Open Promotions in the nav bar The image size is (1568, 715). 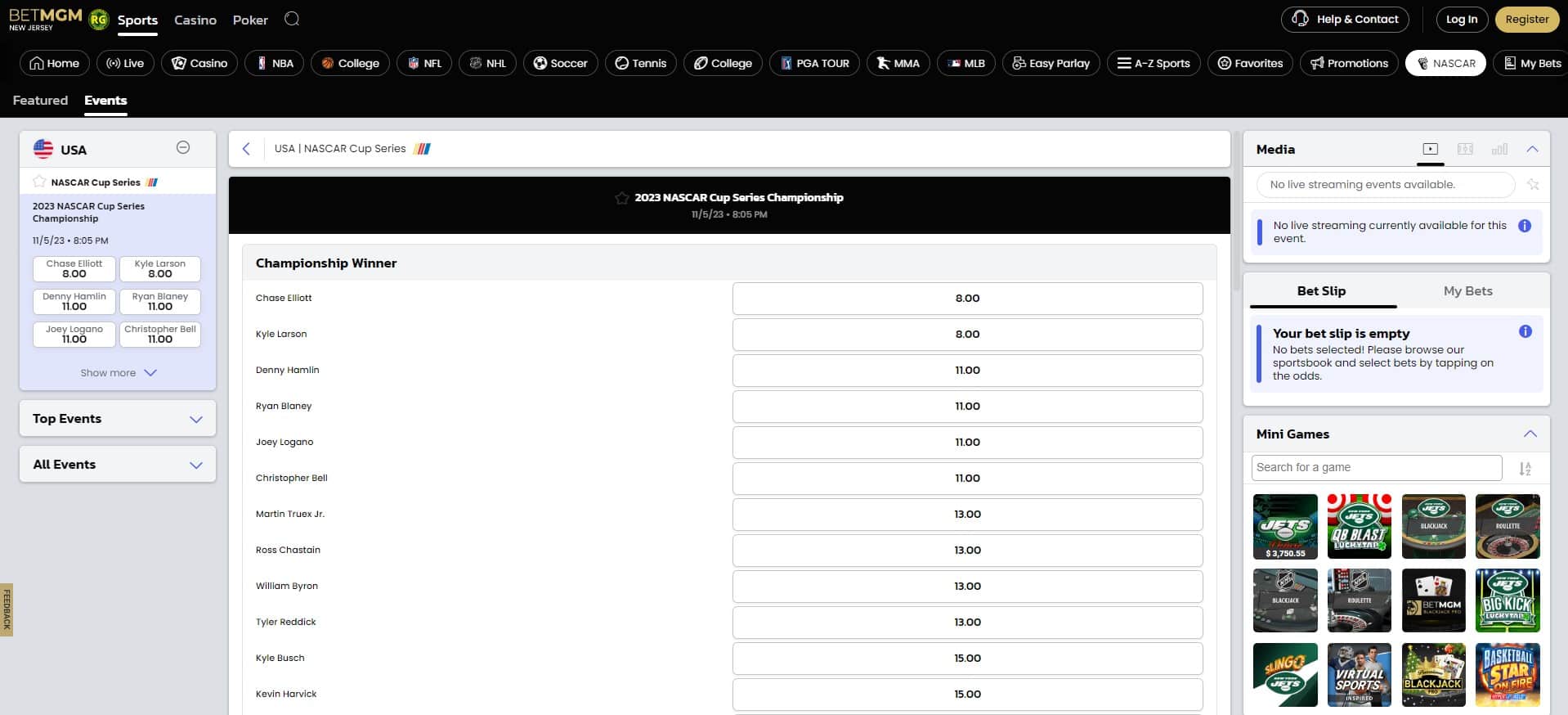pos(1349,63)
